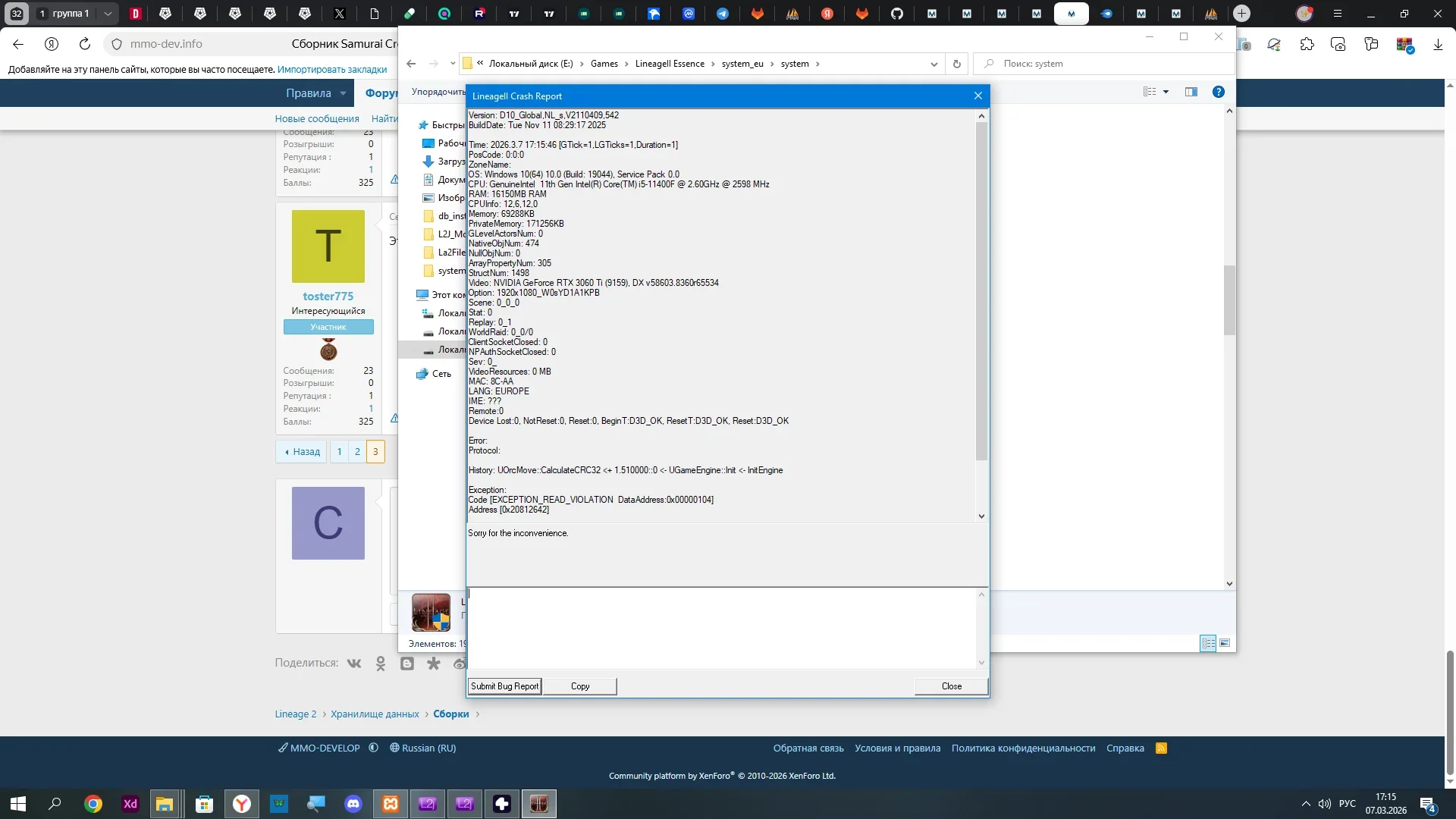This screenshot has width=1456, height=819.
Task: Open the Правила forum menu
Action: [309, 93]
